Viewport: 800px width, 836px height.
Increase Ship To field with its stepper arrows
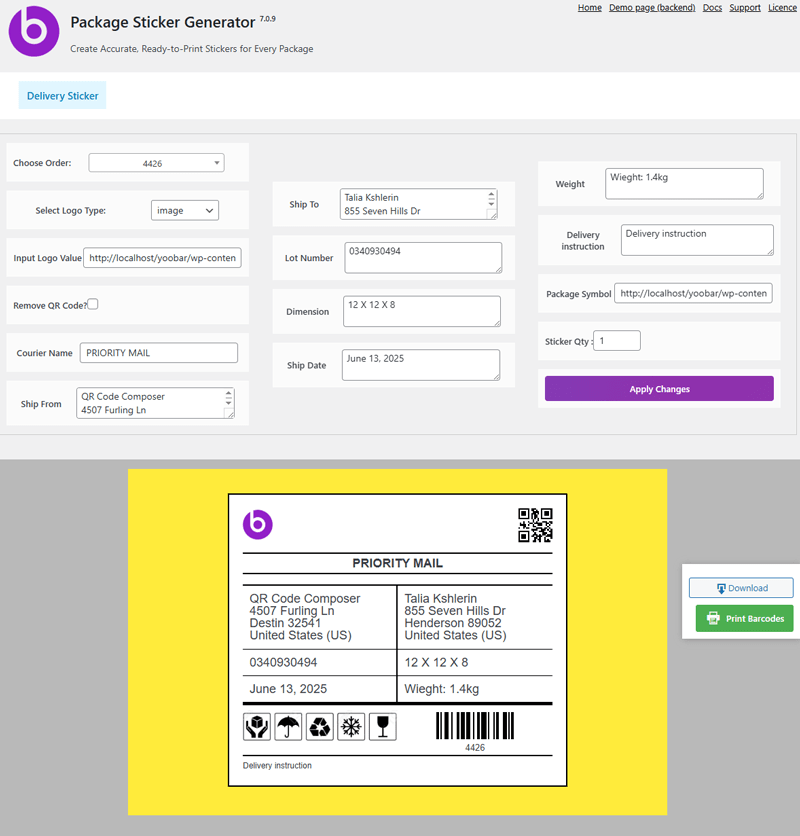tap(492, 199)
